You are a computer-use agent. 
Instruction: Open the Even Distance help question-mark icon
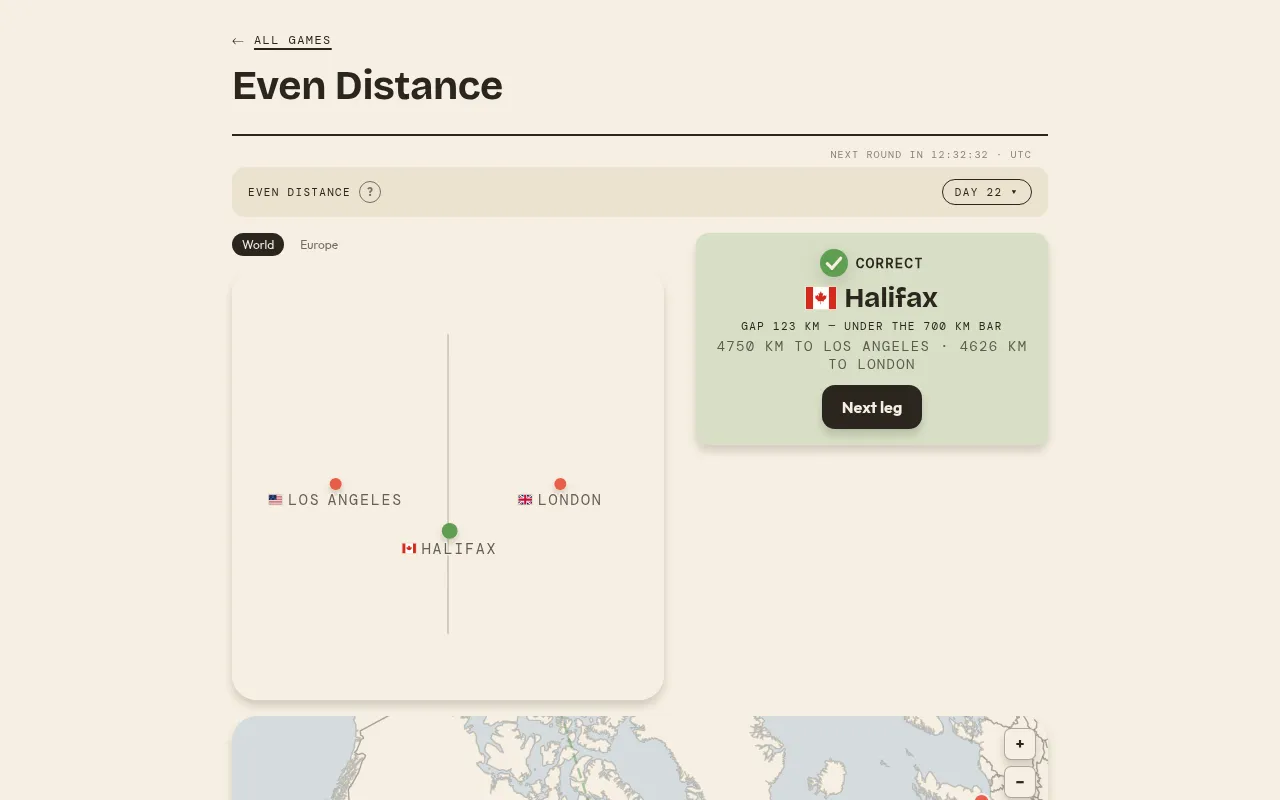tap(370, 192)
